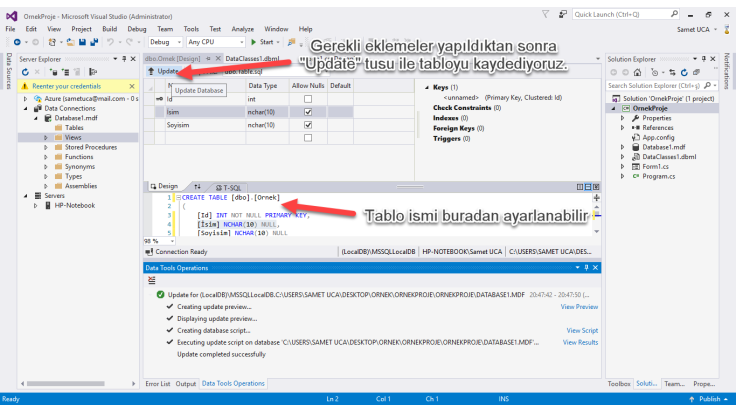
Task: Open the View Script link
Action: coord(582,331)
